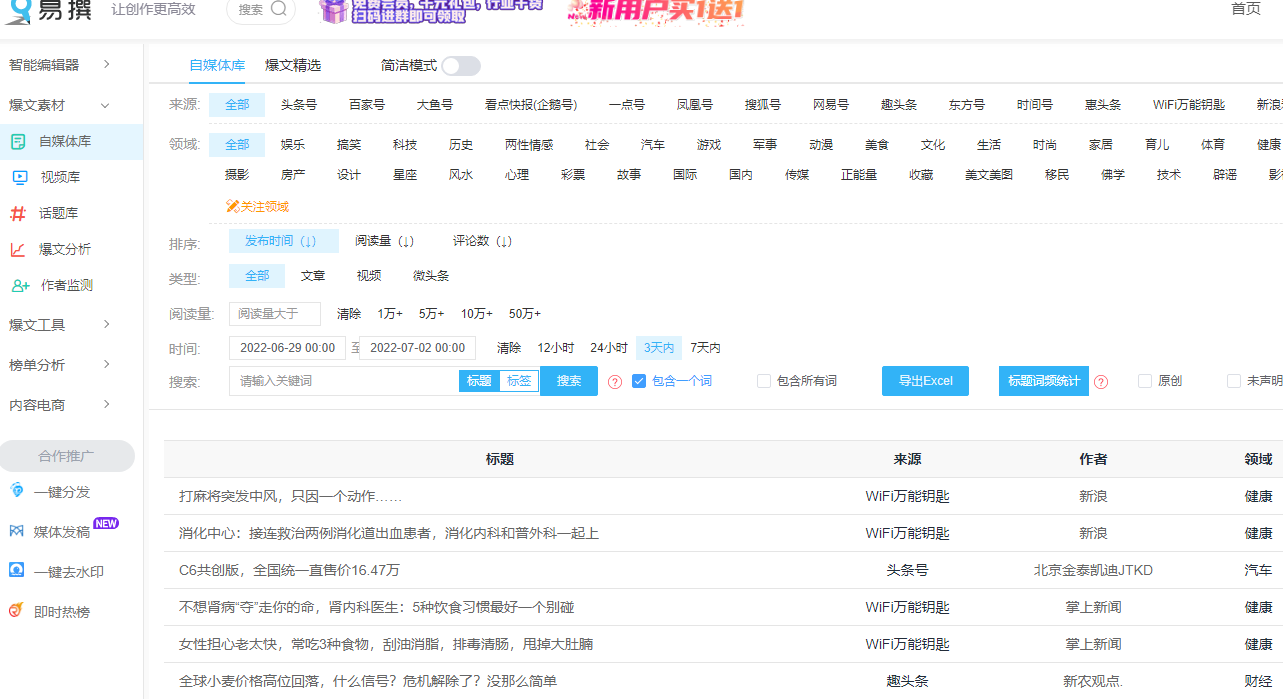Sort by 阅读量

(x=384, y=241)
